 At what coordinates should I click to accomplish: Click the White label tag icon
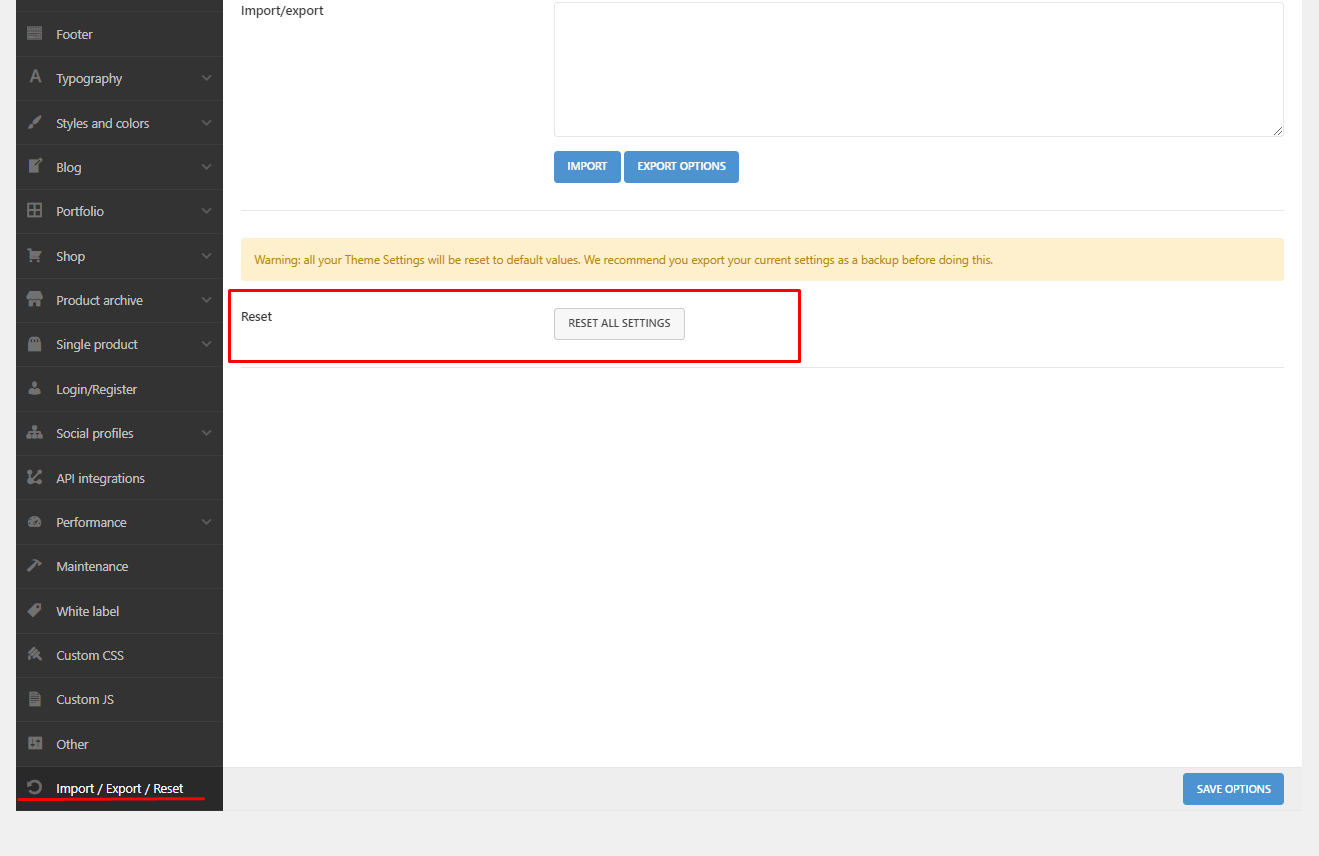click(35, 611)
